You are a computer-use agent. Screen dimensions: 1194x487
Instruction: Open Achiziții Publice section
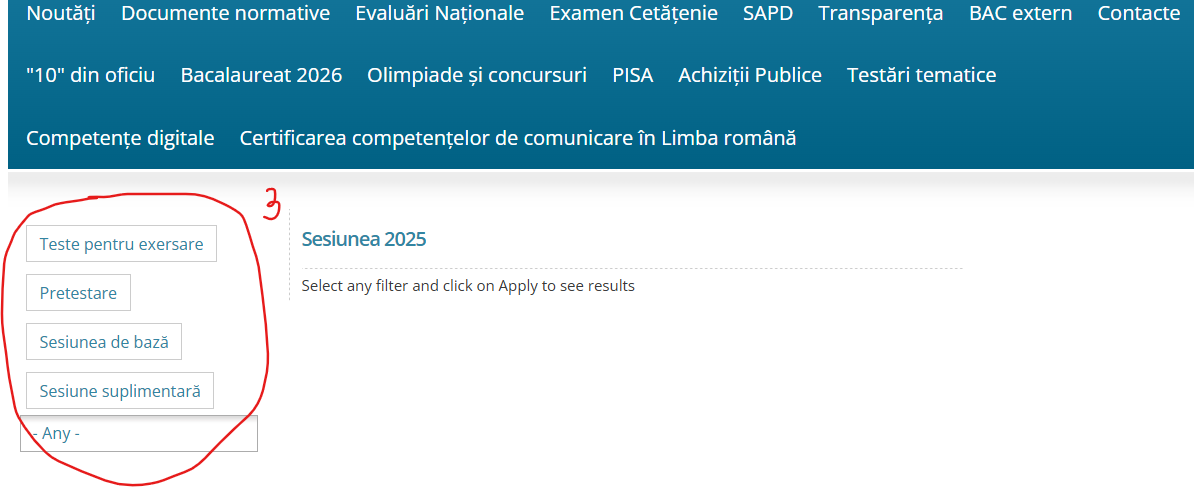[750, 75]
